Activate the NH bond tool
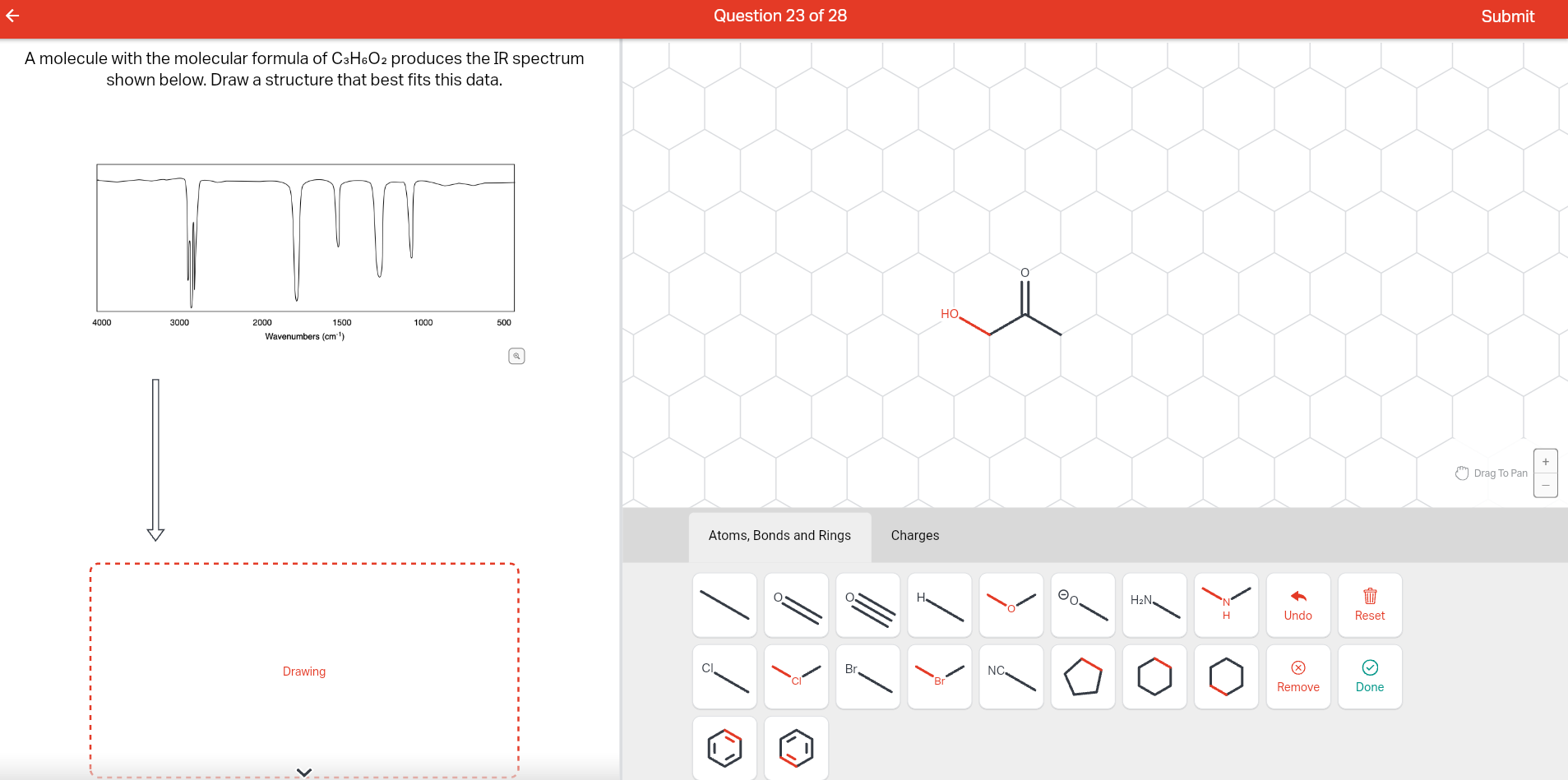This screenshot has height=780, width=1568. tap(1224, 605)
